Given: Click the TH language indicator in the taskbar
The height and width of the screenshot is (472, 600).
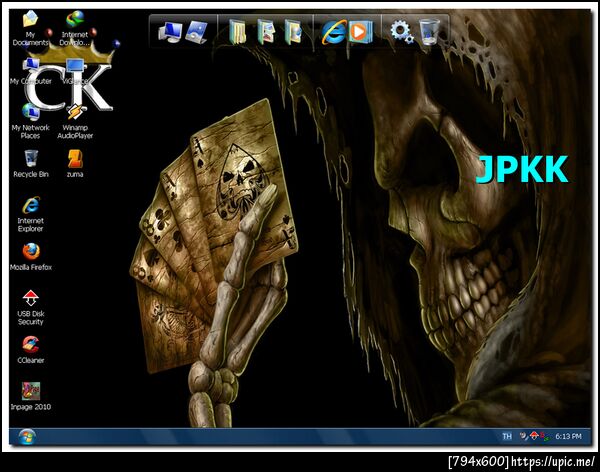Looking at the screenshot, I should (x=507, y=436).
